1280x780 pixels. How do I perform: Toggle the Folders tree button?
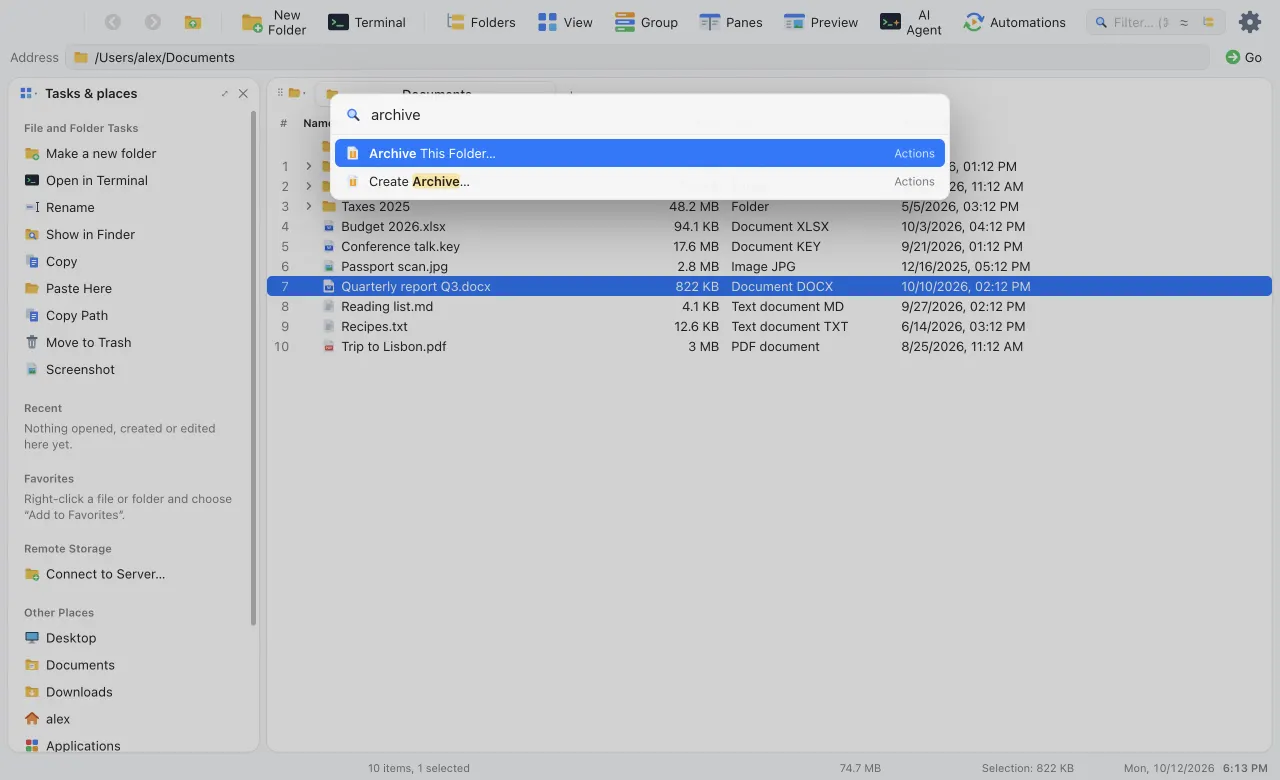(x=480, y=22)
